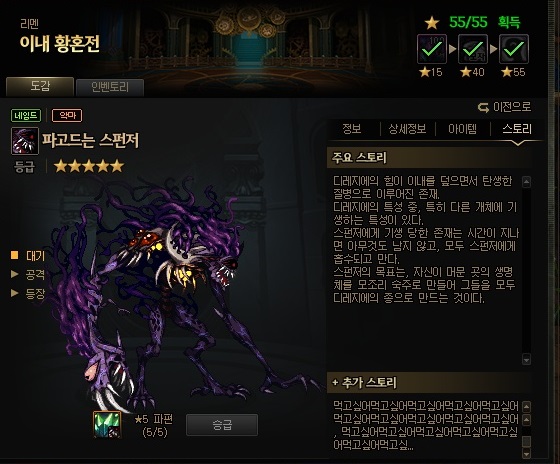
Task: Click the gold star next to 55/55
Action: click(x=432, y=23)
